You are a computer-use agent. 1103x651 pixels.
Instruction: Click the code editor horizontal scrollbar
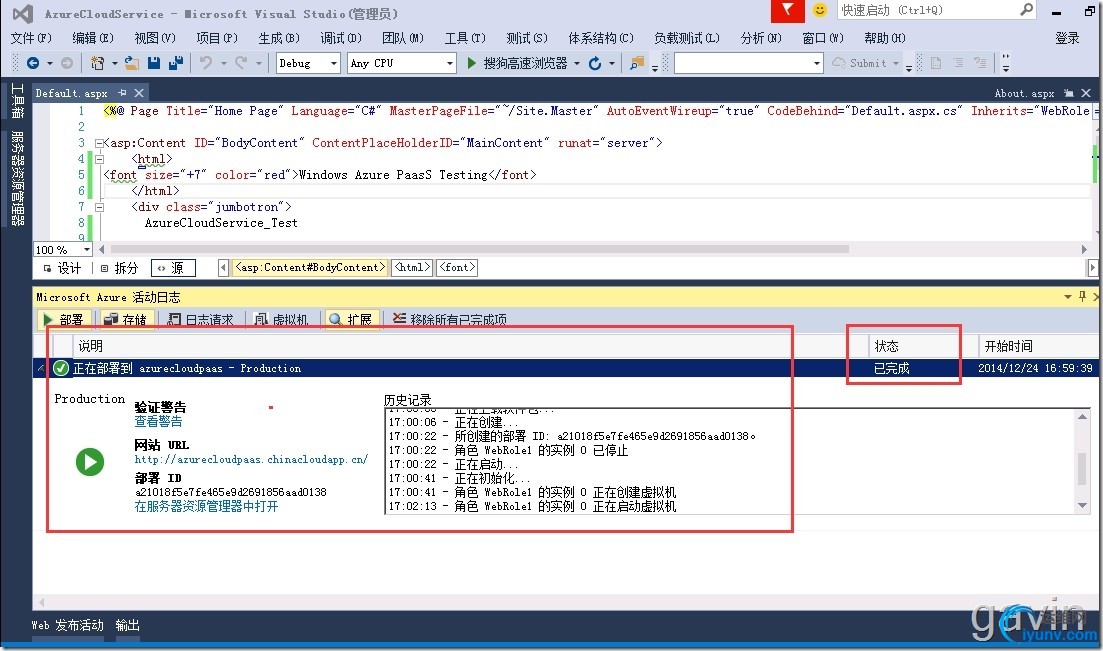480,249
